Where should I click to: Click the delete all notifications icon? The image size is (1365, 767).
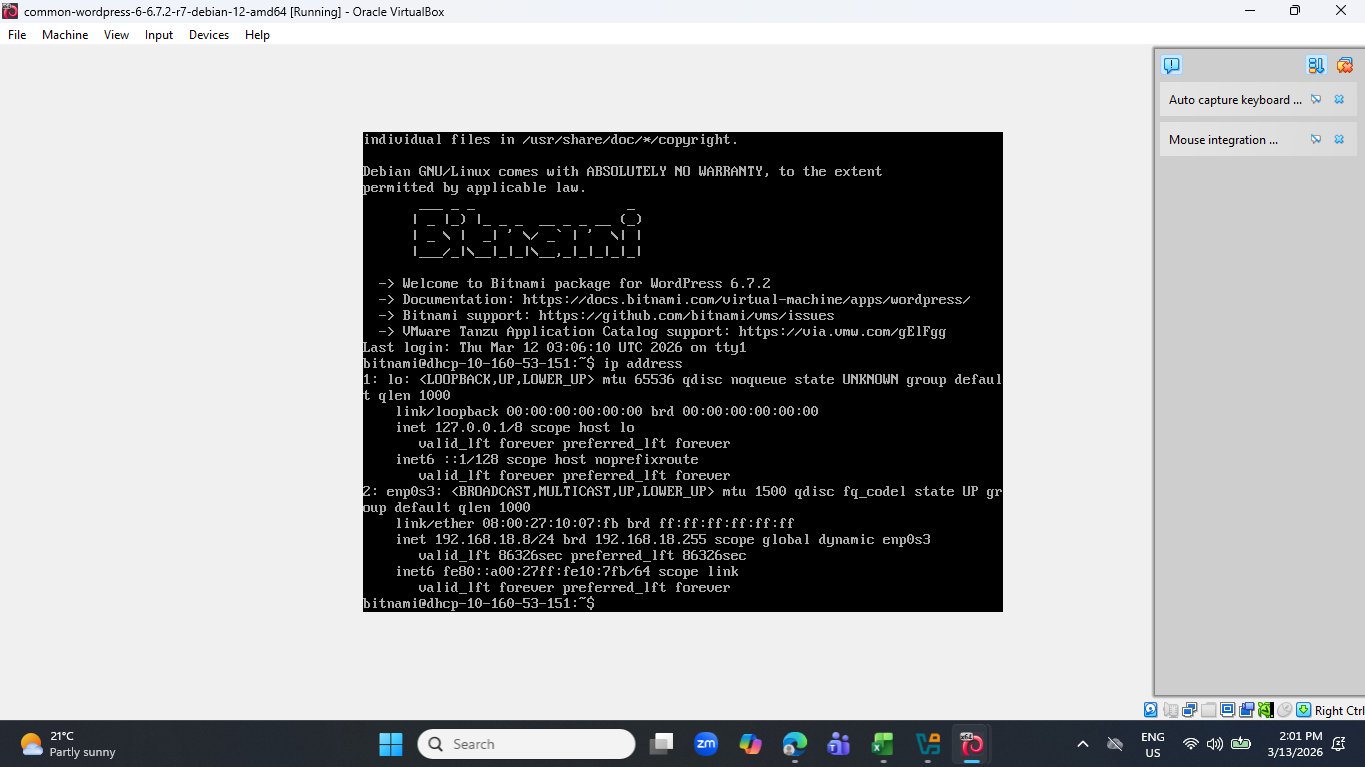(x=1344, y=66)
